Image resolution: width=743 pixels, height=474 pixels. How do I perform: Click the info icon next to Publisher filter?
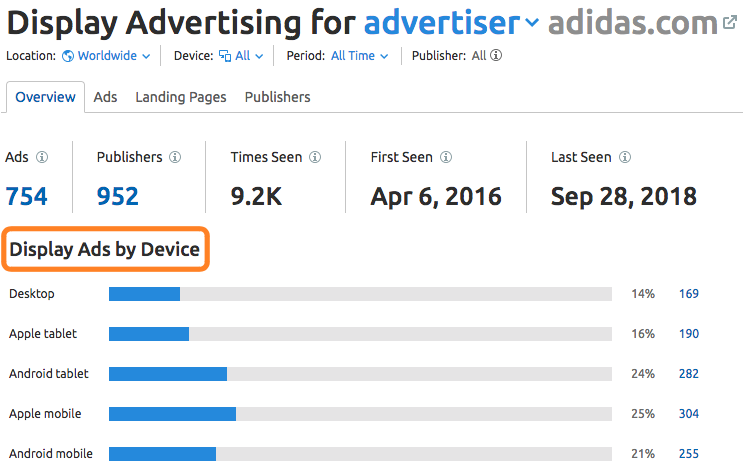tap(496, 56)
